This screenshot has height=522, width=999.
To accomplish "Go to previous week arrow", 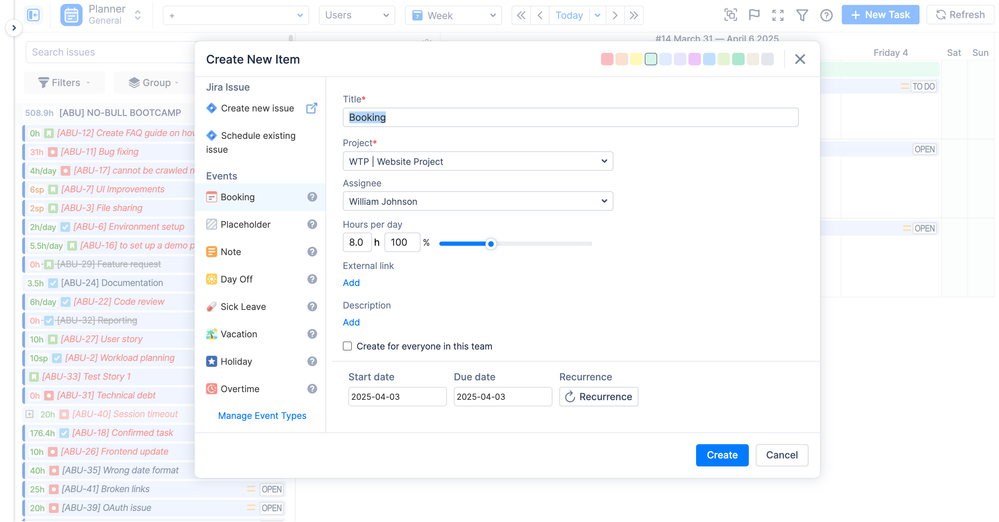I will (540, 15).
